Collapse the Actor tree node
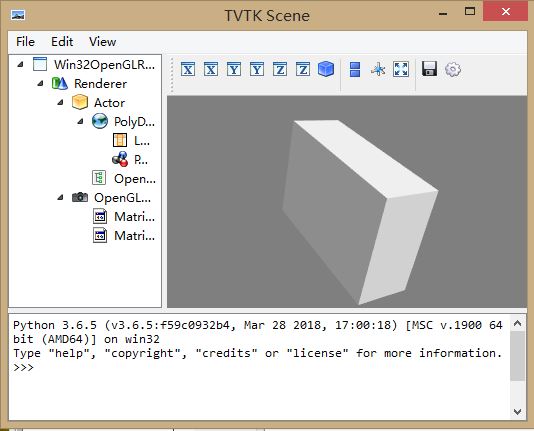This screenshot has height=431, width=534. click(x=60, y=102)
